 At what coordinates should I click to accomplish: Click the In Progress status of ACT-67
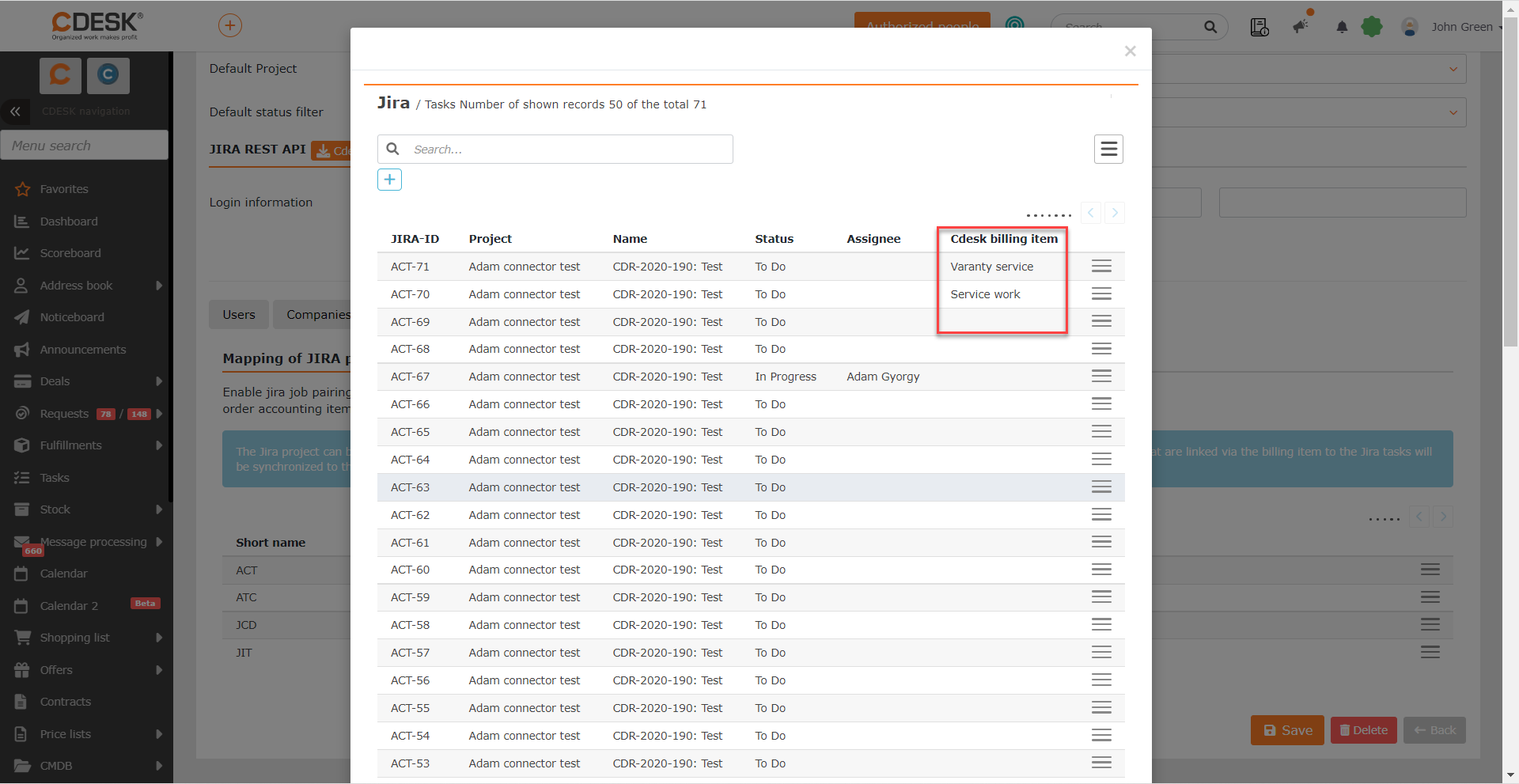786,377
